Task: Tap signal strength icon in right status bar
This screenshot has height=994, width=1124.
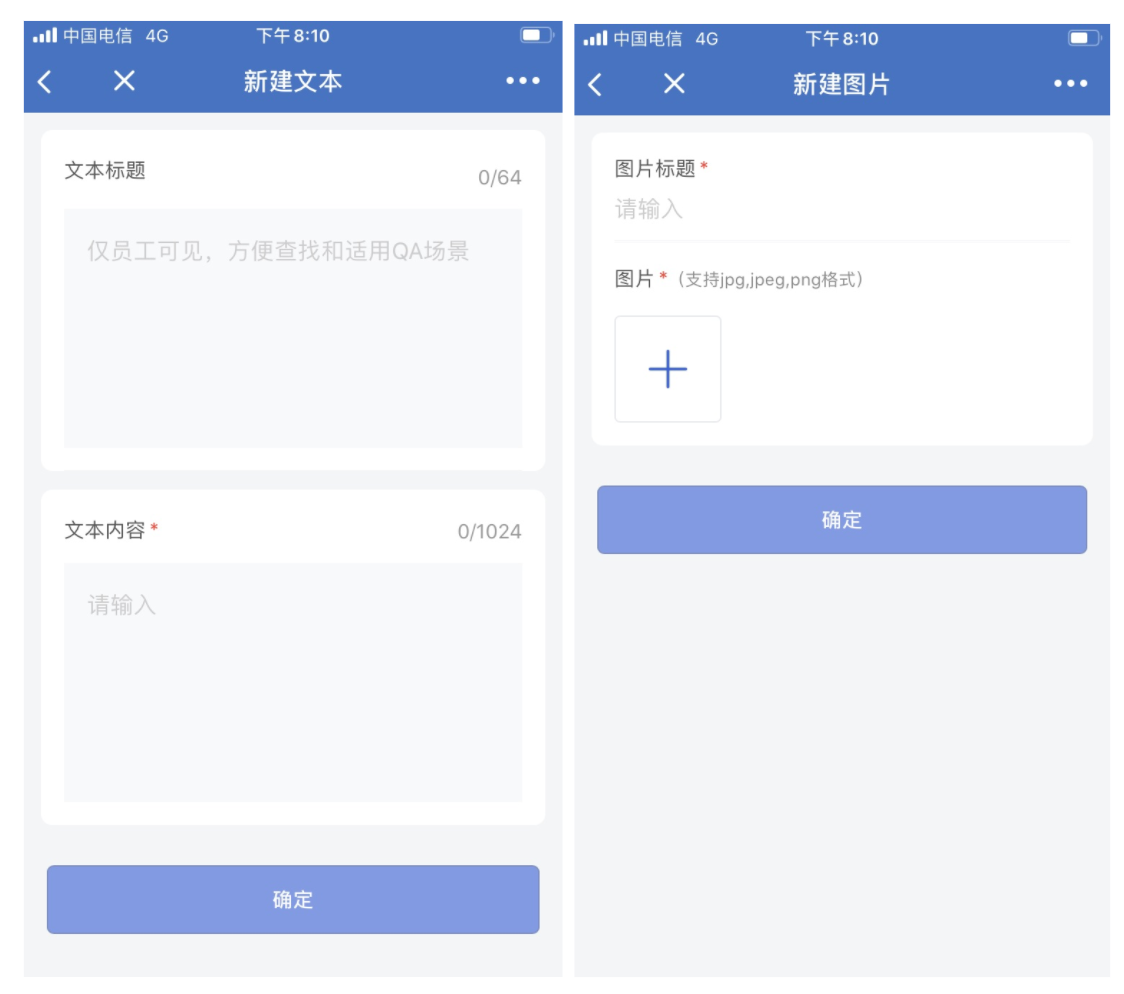Action: 595,38
